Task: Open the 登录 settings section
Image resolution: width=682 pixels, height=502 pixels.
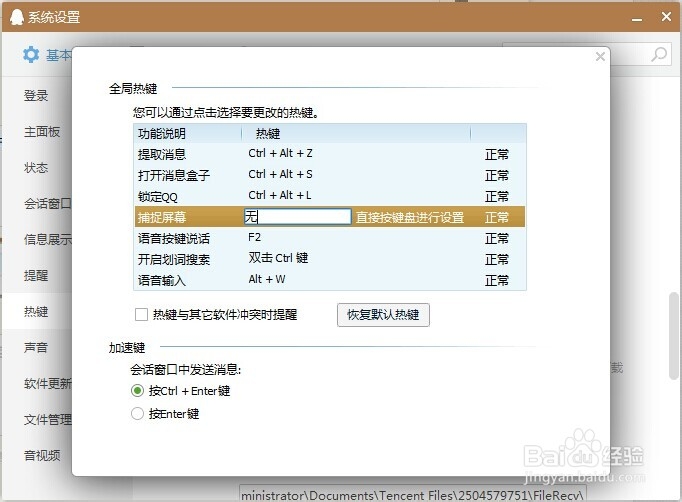Action: pos(36,96)
